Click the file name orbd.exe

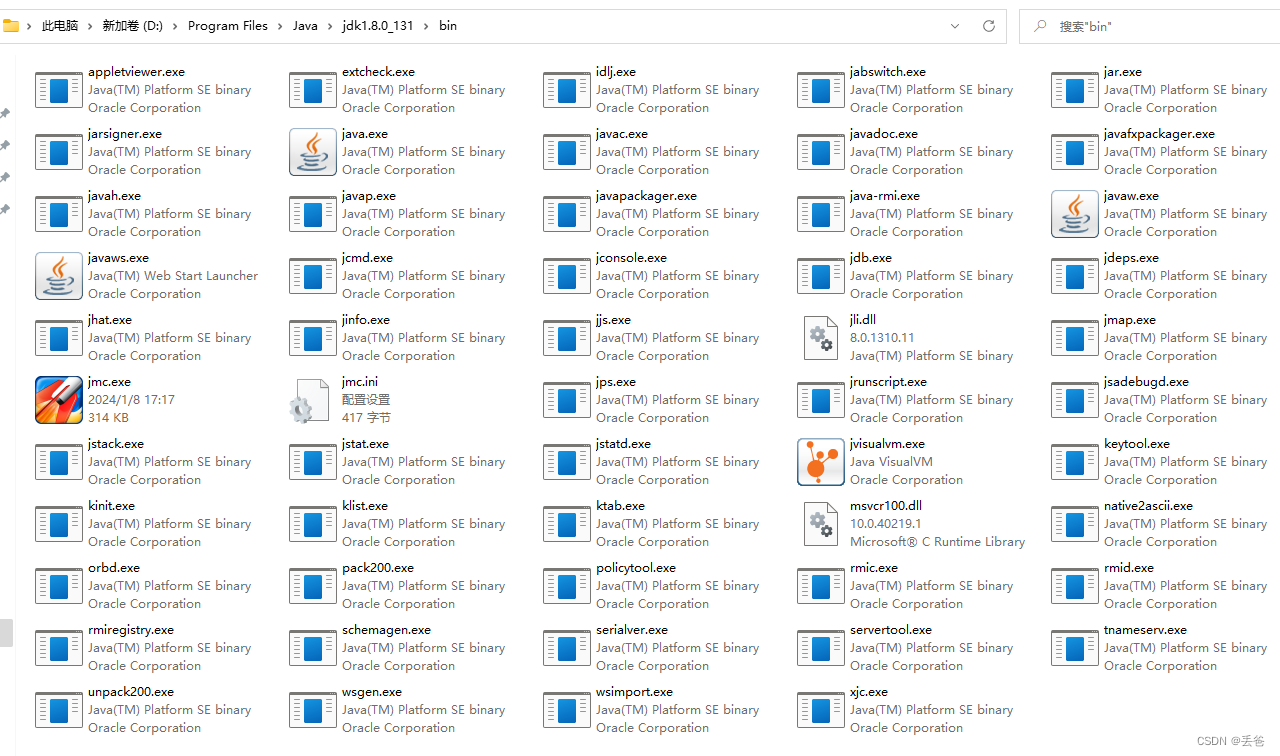[114, 568]
